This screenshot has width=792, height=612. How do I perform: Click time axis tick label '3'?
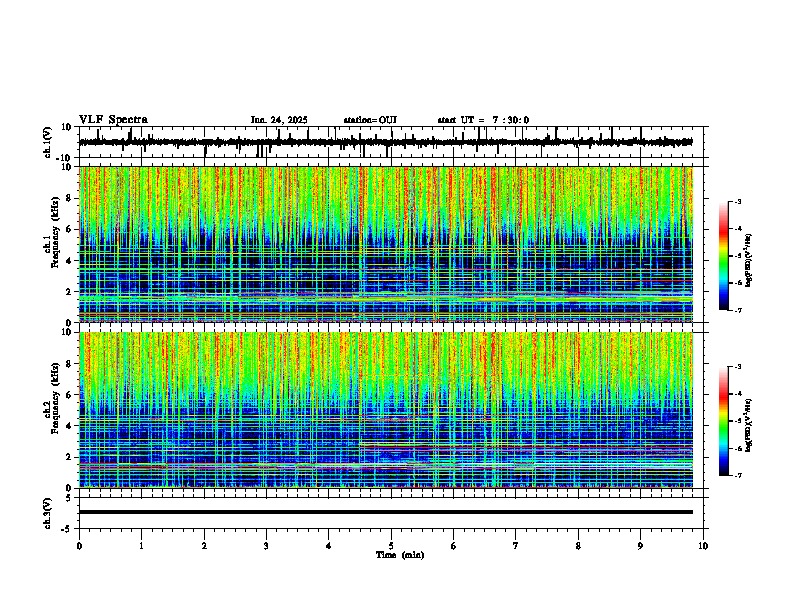point(266,546)
